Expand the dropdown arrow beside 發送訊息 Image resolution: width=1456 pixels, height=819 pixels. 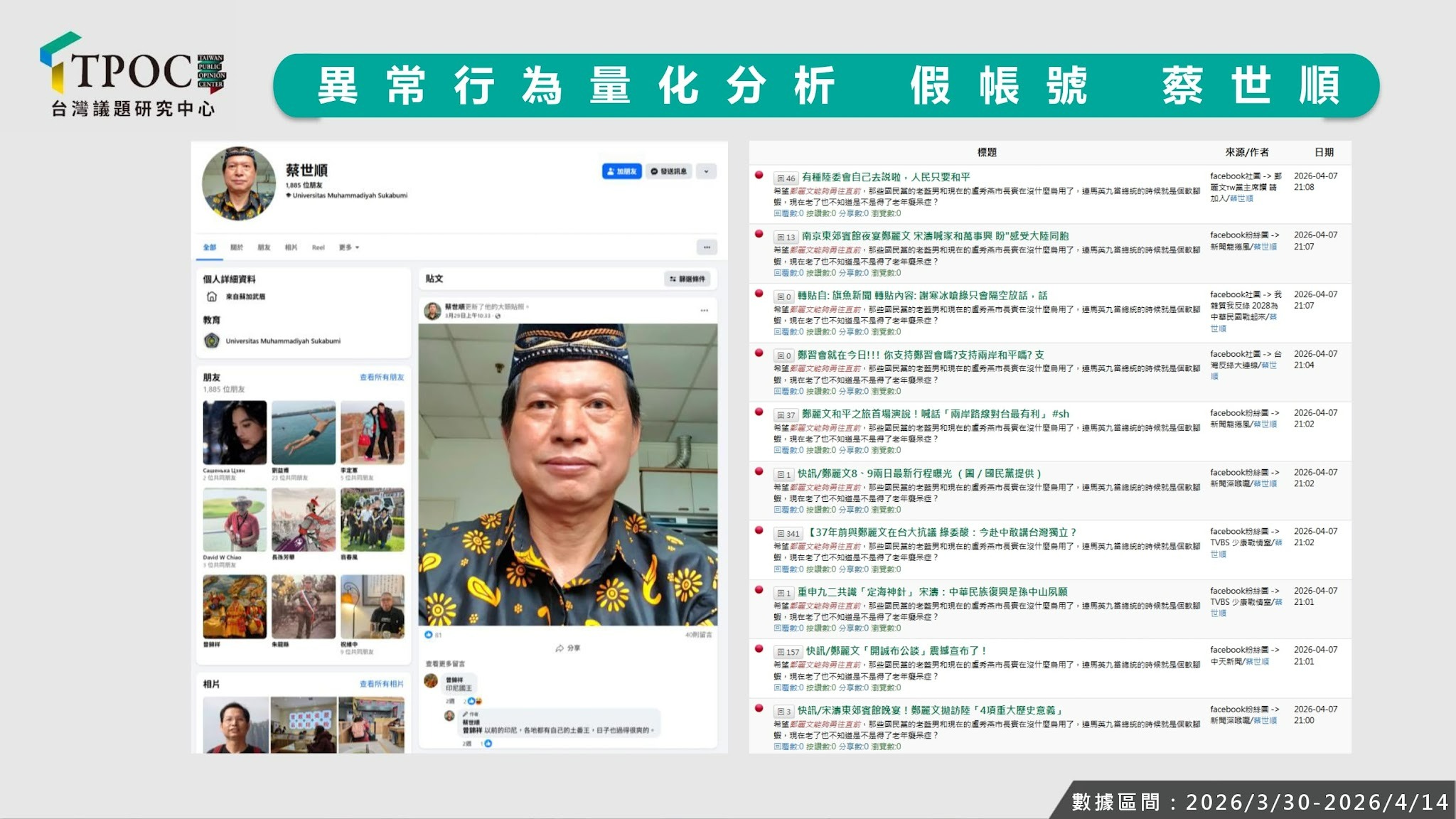[x=706, y=171]
